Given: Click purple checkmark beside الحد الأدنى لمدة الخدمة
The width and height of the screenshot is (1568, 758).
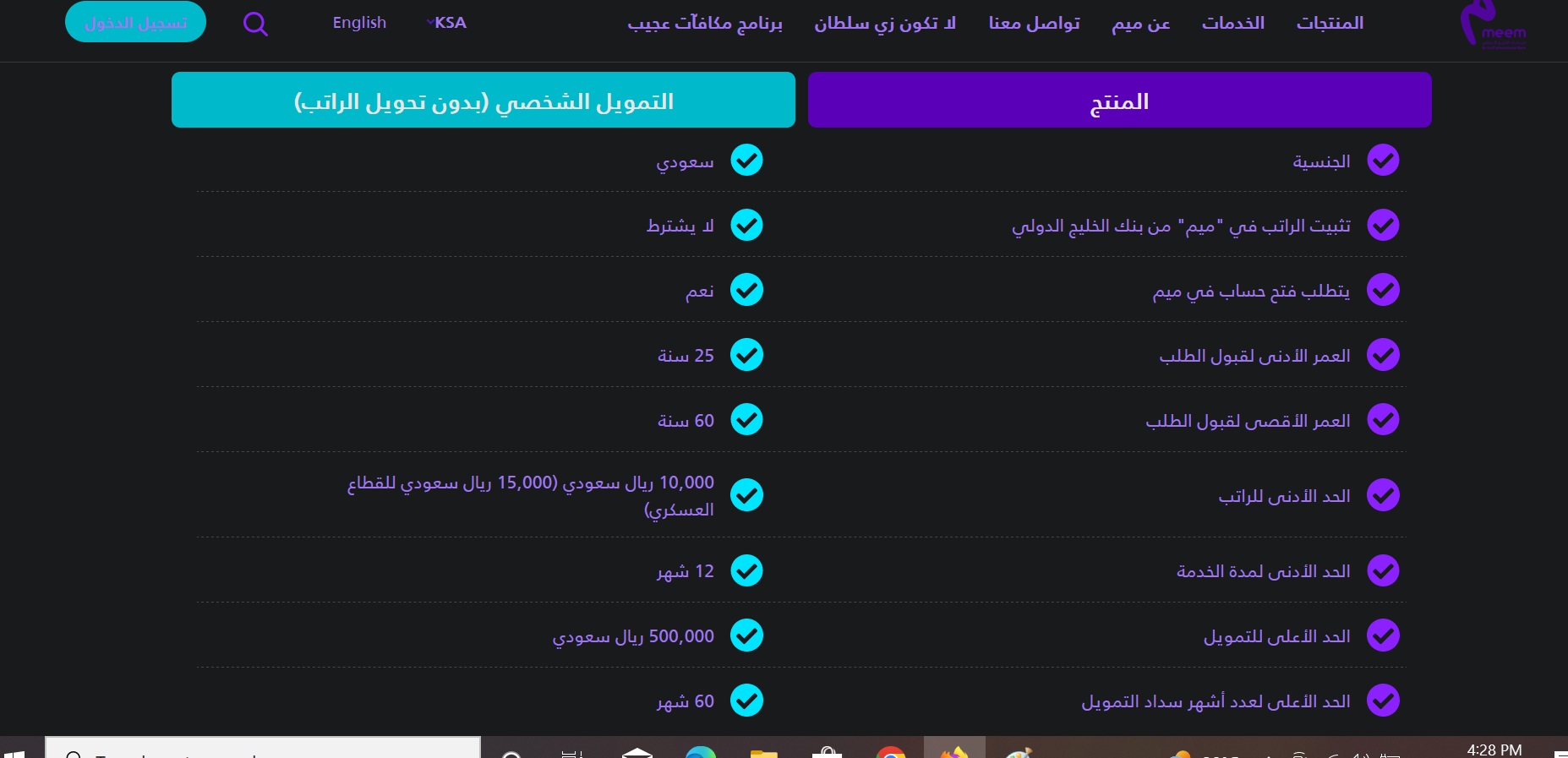Looking at the screenshot, I should coord(1383,570).
